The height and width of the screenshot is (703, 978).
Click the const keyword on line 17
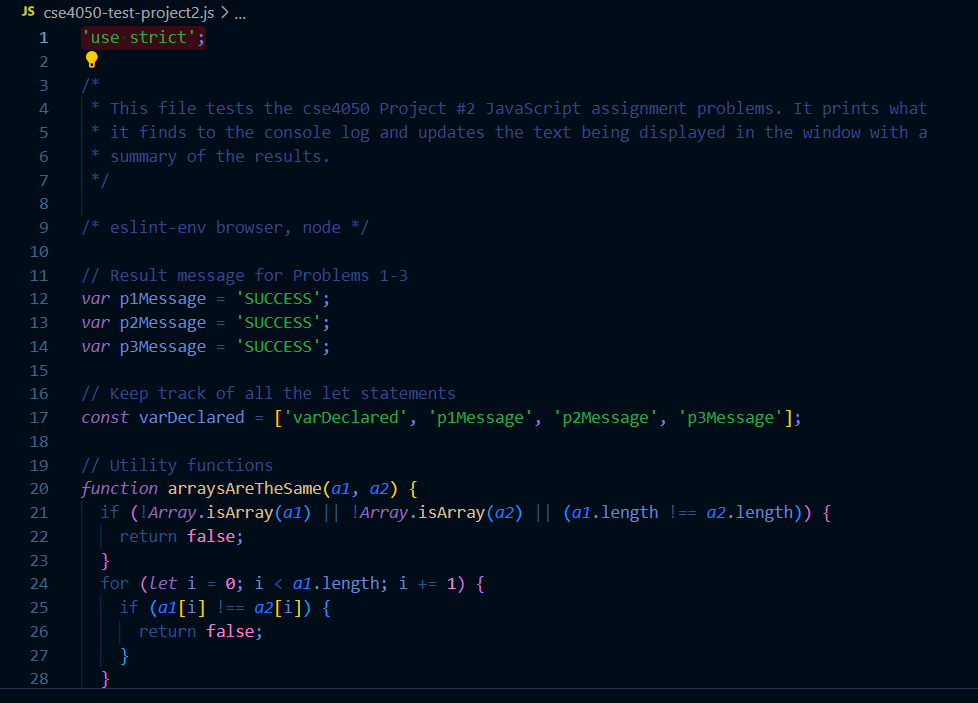pos(105,417)
